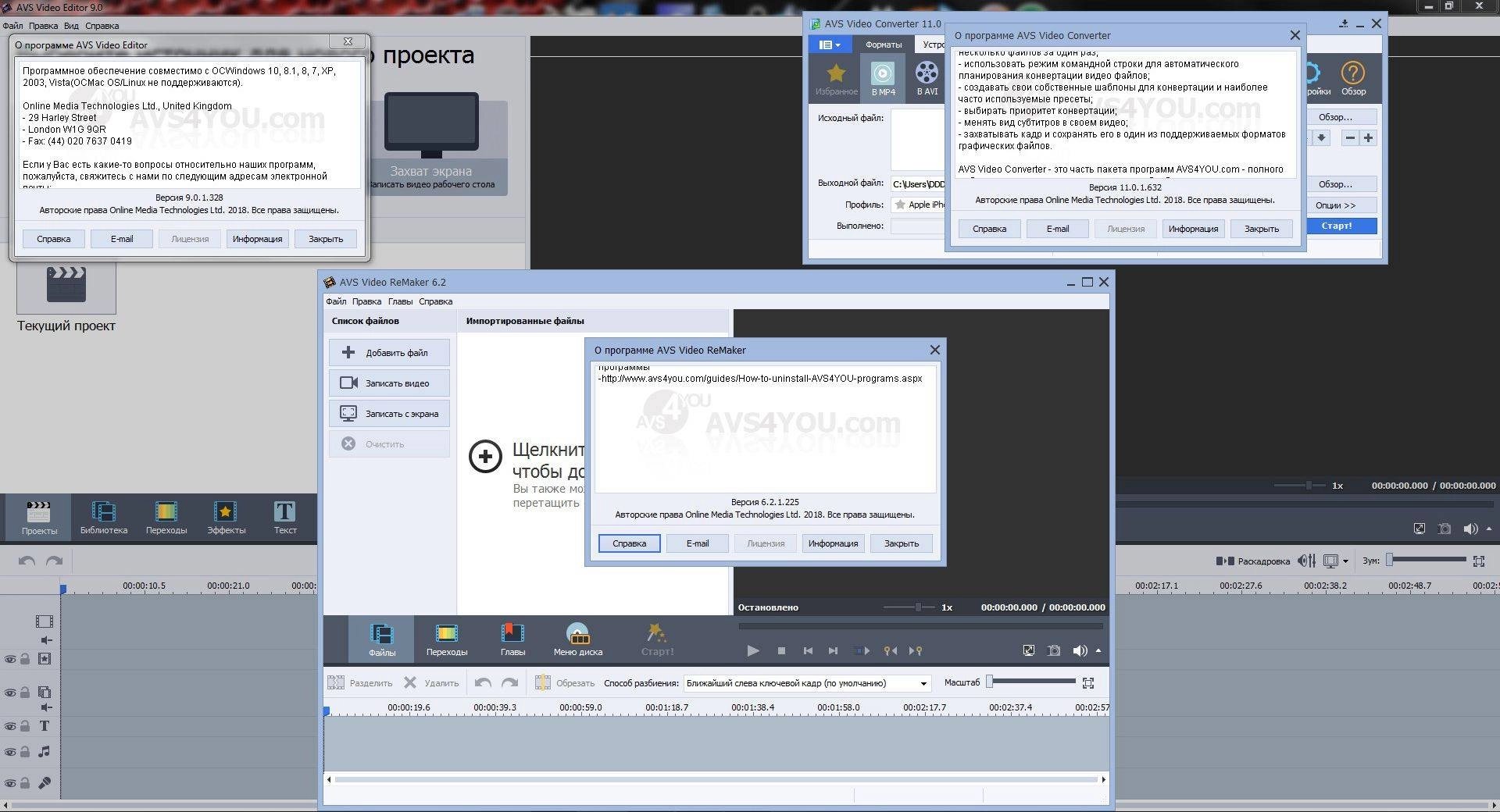Open fullscreen preview in Video Editor player
Image resolution: width=1500 pixels, height=812 pixels.
[1420, 529]
